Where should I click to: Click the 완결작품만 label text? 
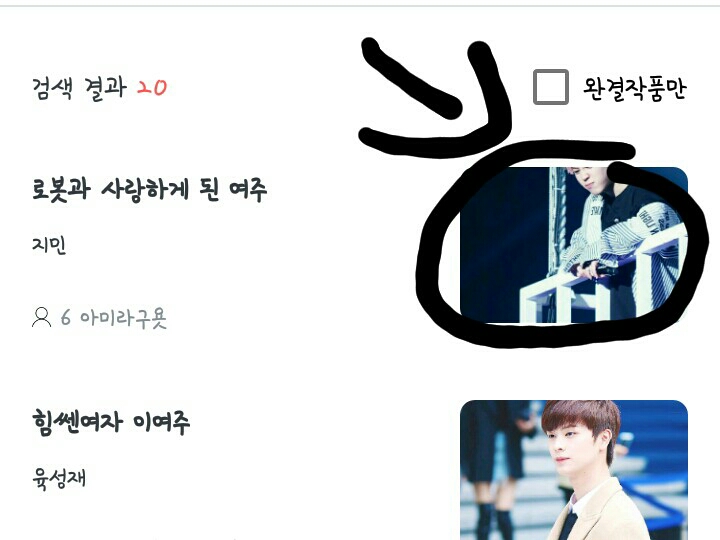(x=635, y=88)
